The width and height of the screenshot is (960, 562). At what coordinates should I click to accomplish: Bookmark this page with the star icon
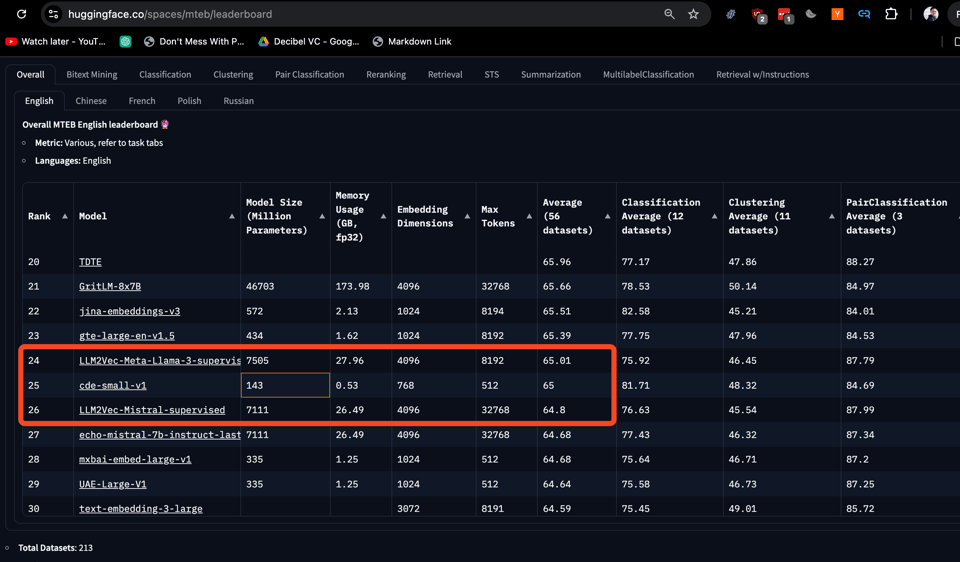[693, 14]
